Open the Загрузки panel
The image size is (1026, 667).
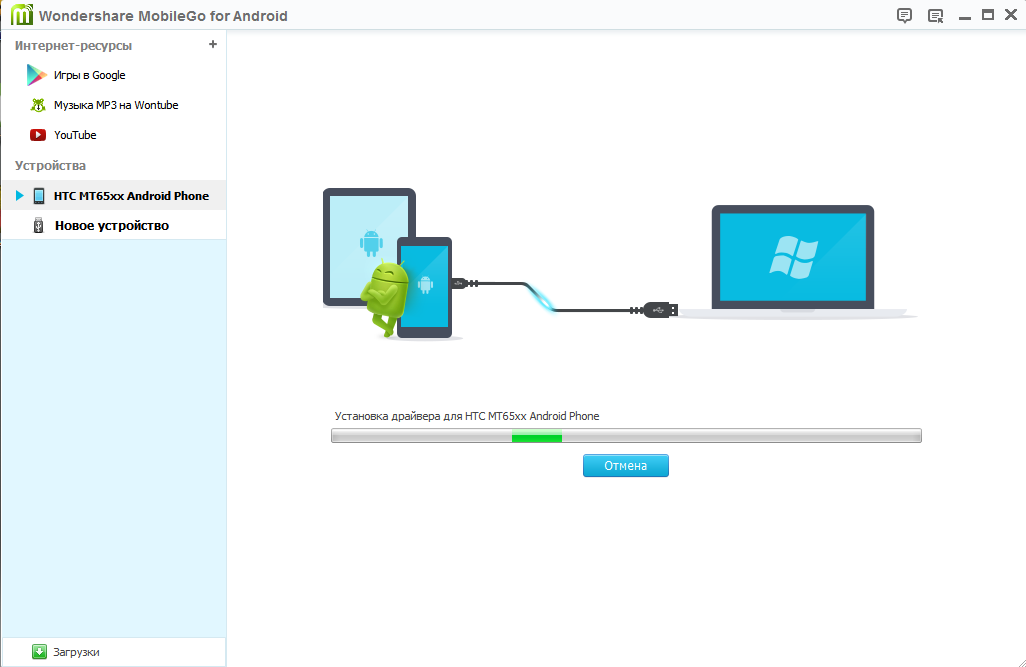pos(76,652)
